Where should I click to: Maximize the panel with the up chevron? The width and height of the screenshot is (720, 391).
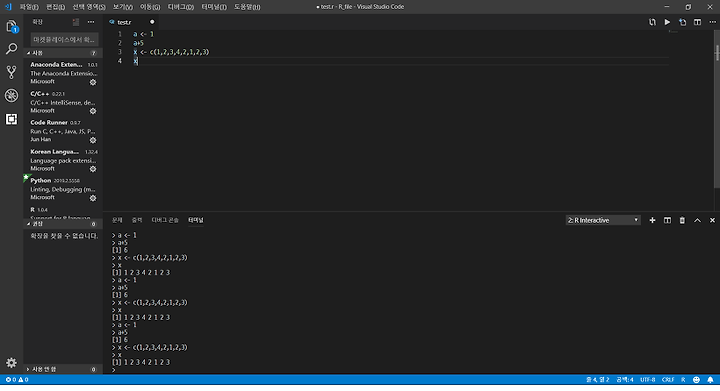click(698, 220)
